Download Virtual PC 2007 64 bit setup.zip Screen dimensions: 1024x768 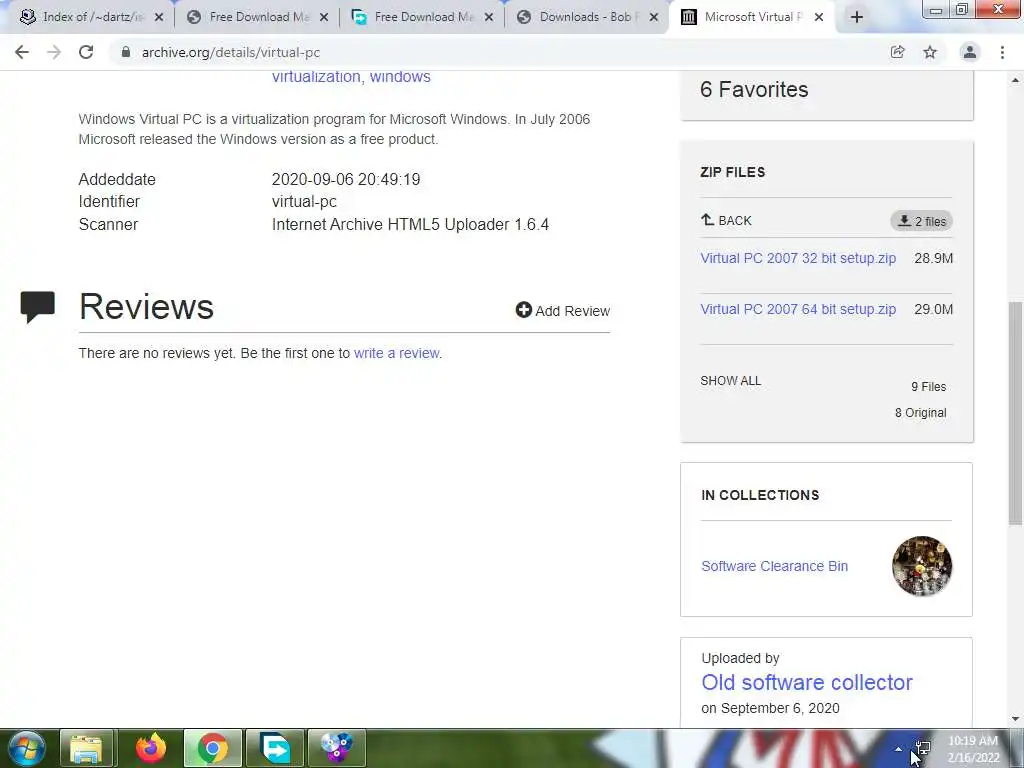(x=798, y=309)
